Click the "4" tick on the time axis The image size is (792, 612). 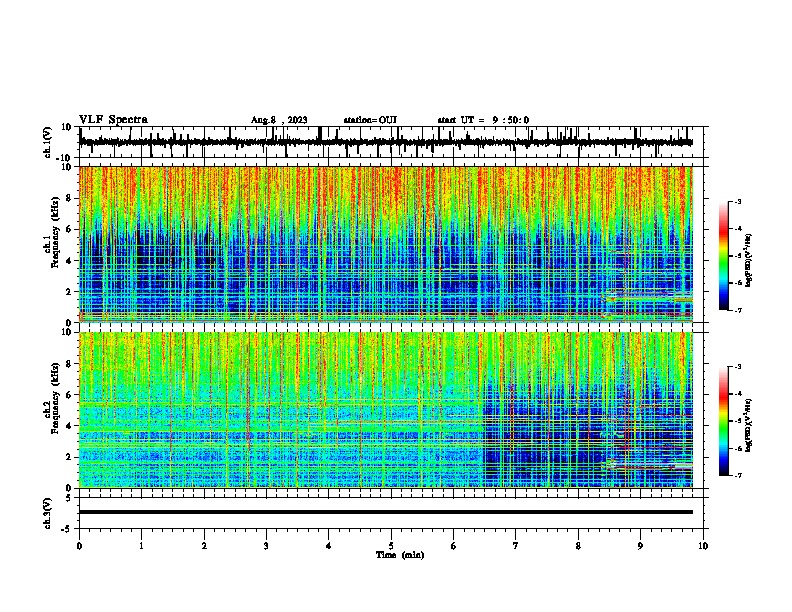[329, 546]
